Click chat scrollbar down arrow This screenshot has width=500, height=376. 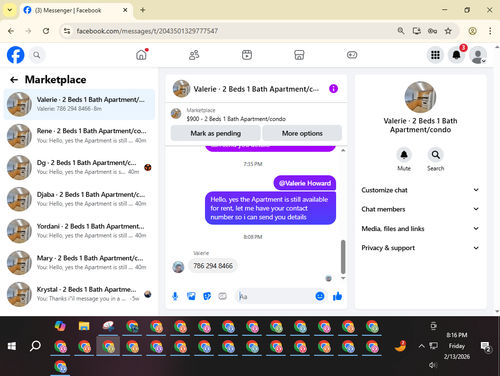pyautogui.click(x=343, y=278)
